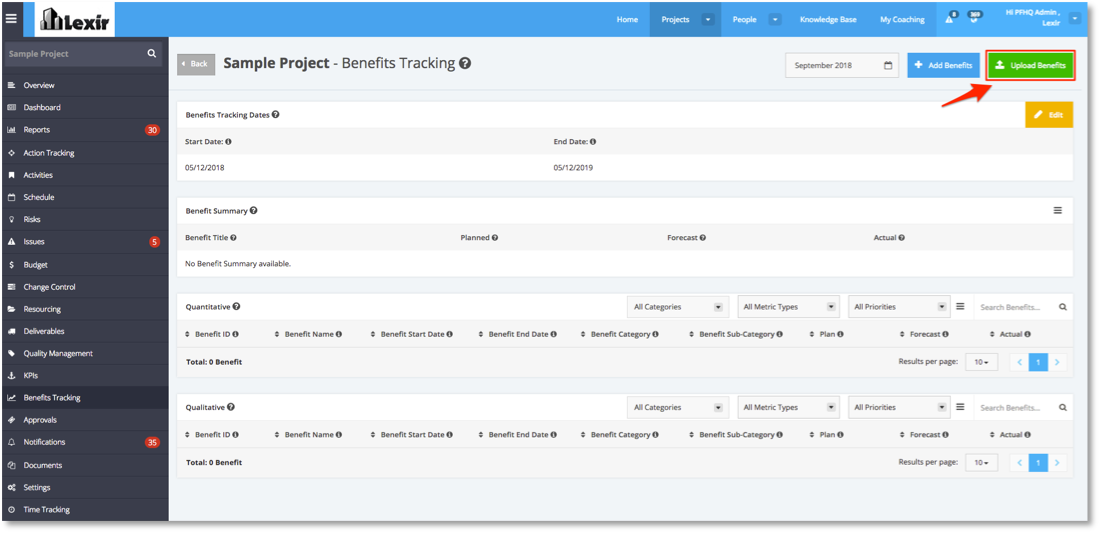Click info icon next to Start Date

pyautogui.click(x=228, y=142)
